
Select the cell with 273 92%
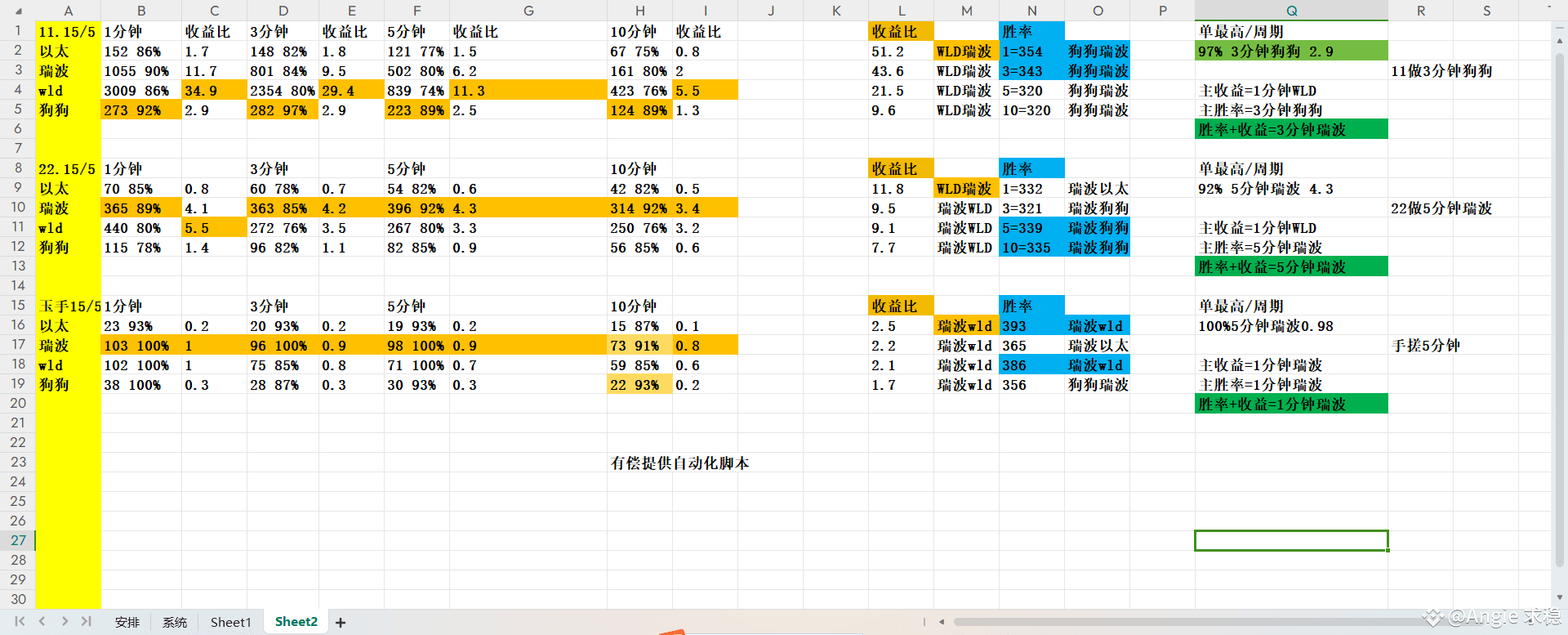(141, 110)
